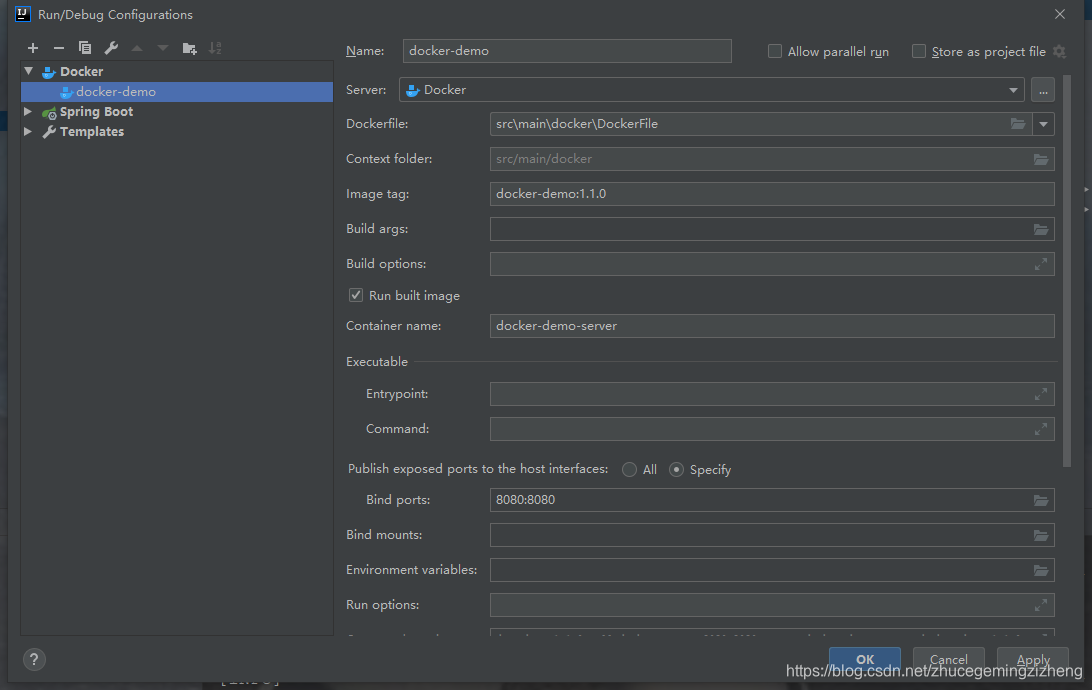Click the OK button
Screen dimensions: 1092x690
pos(865,659)
